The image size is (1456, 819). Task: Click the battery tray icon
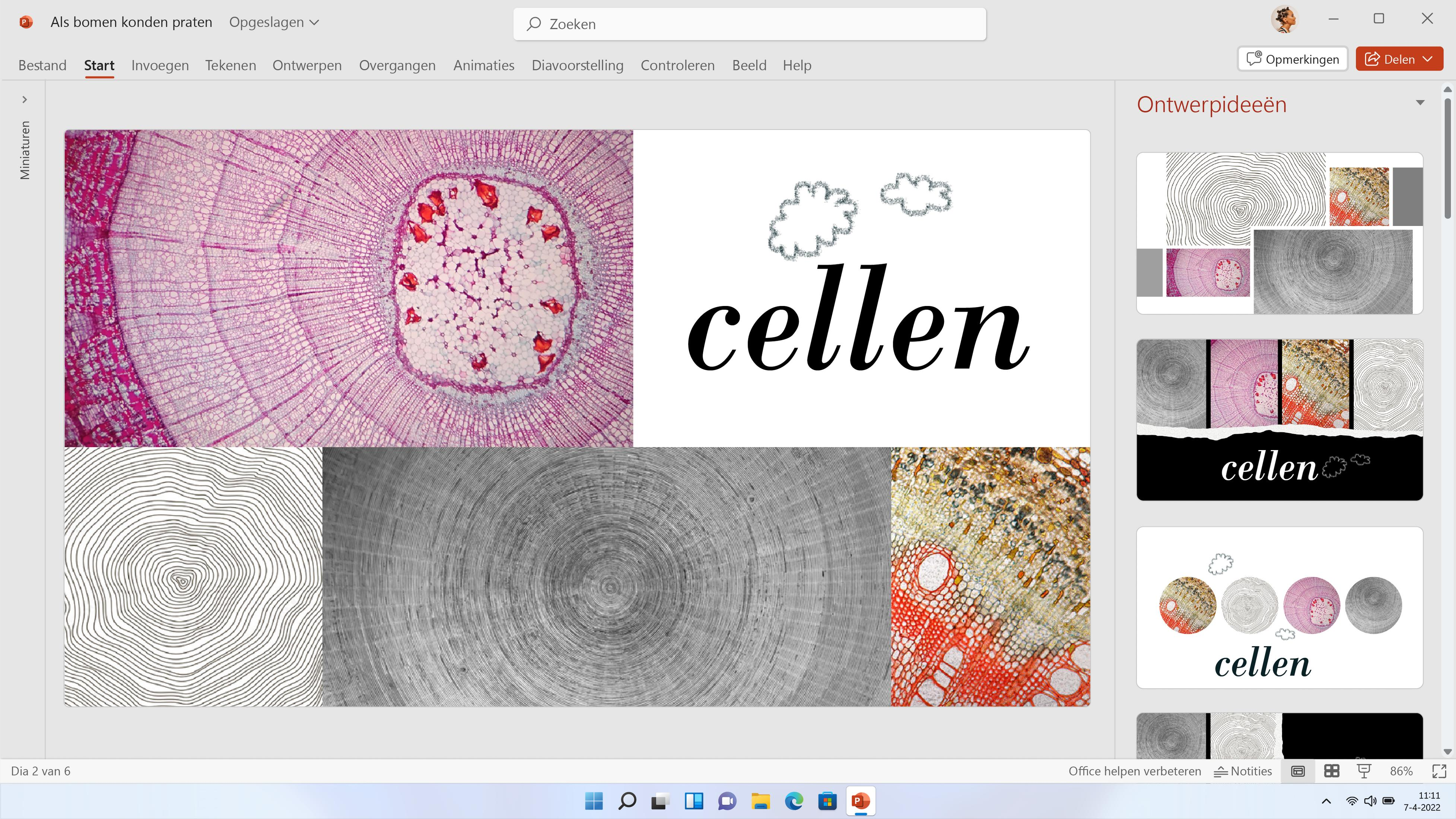click(1389, 801)
